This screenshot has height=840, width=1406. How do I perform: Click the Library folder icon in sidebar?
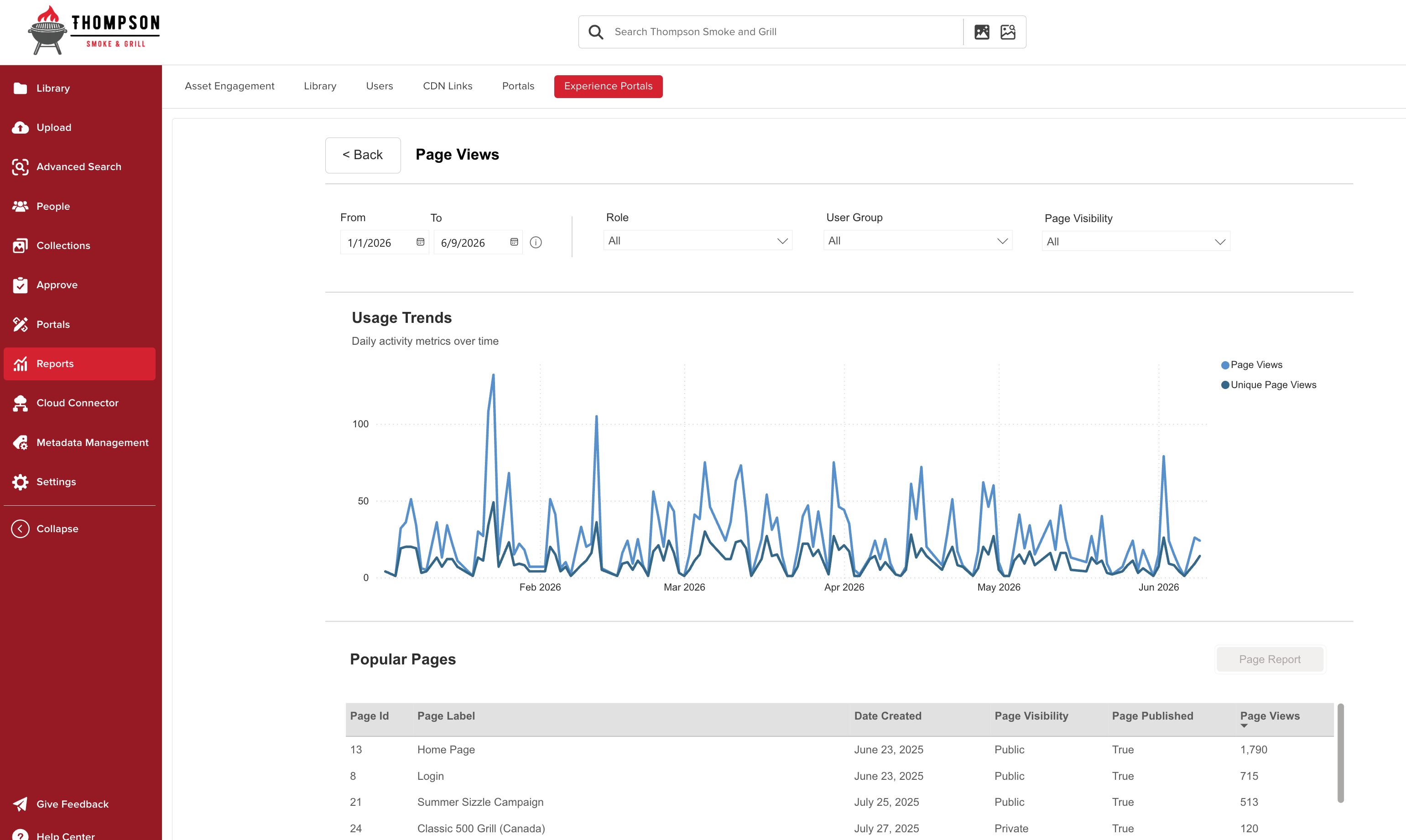[x=21, y=88]
